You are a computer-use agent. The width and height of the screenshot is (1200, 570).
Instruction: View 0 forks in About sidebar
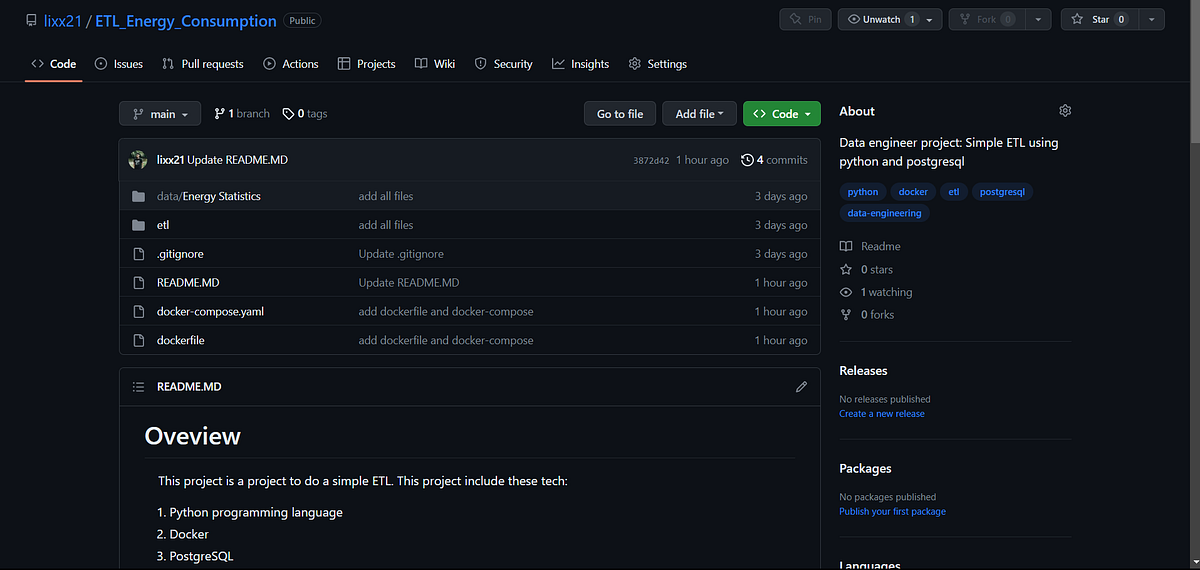click(867, 315)
